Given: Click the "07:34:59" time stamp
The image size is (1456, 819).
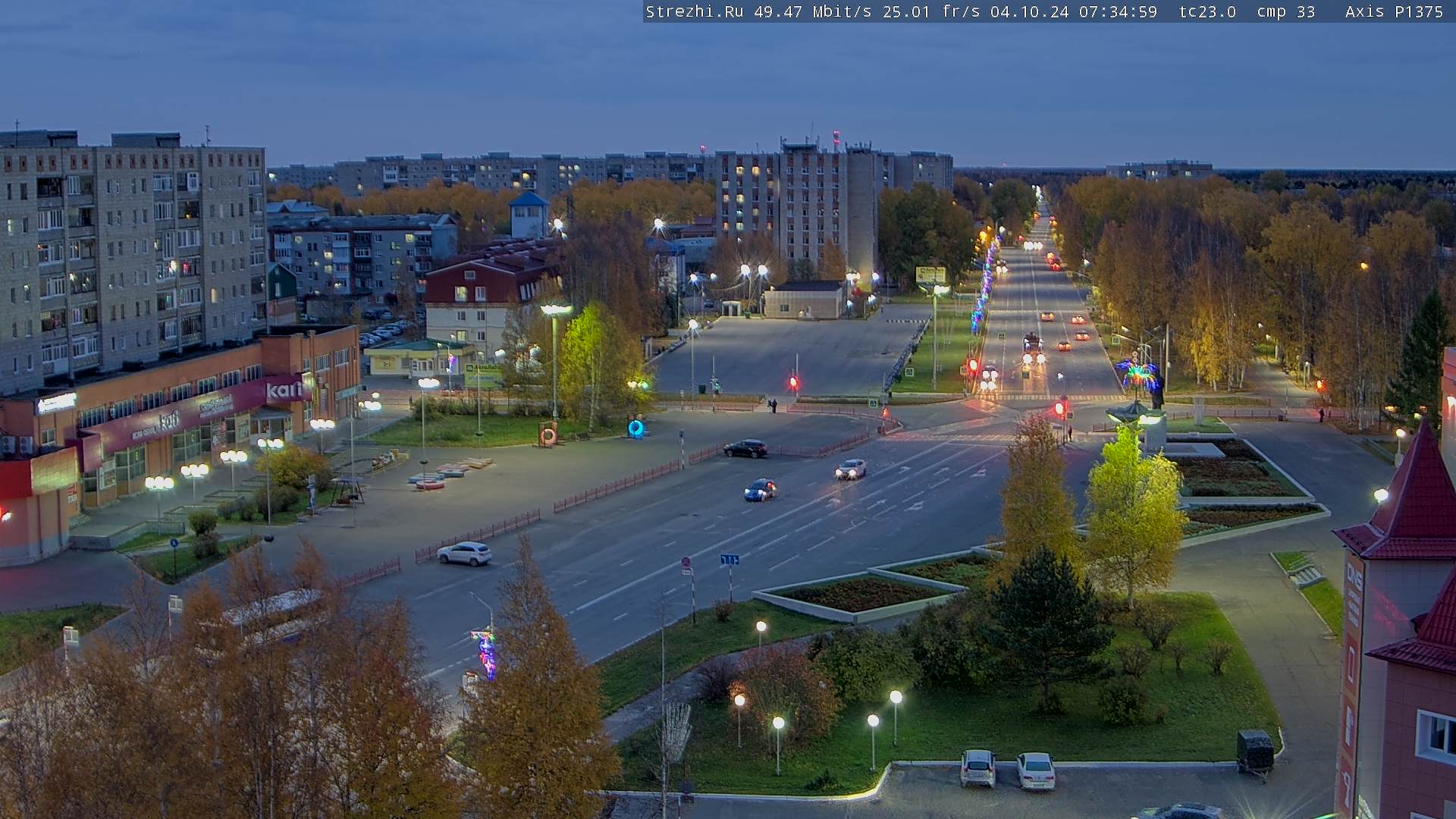Looking at the screenshot, I should [x=1118, y=12].
